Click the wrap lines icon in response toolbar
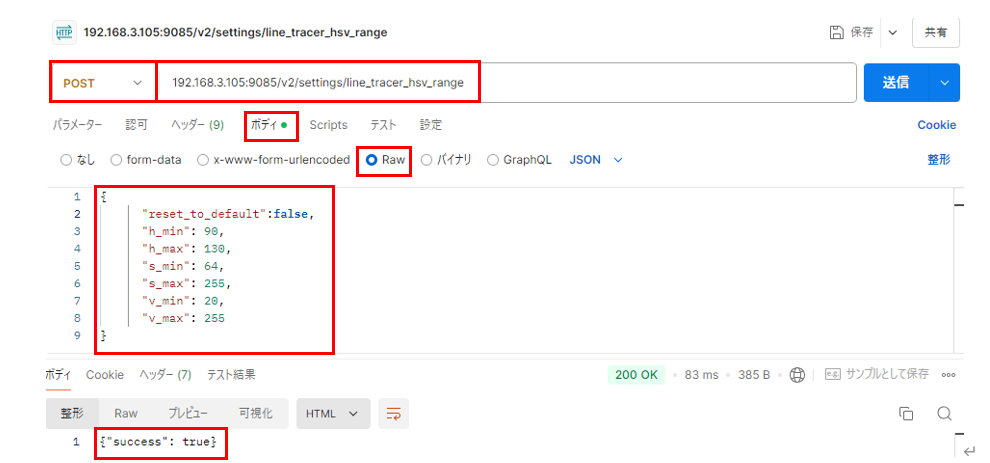 [x=394, y=413]
